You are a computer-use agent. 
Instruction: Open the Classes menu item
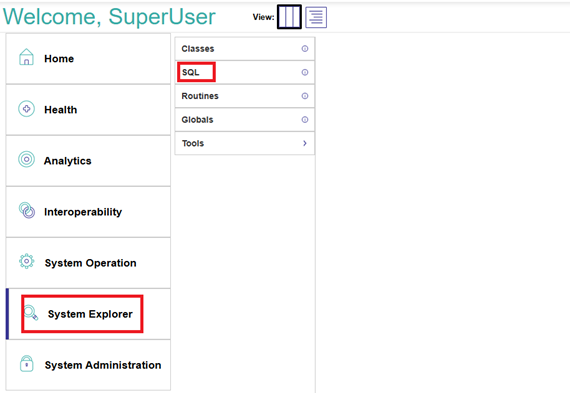click(245, 48)
